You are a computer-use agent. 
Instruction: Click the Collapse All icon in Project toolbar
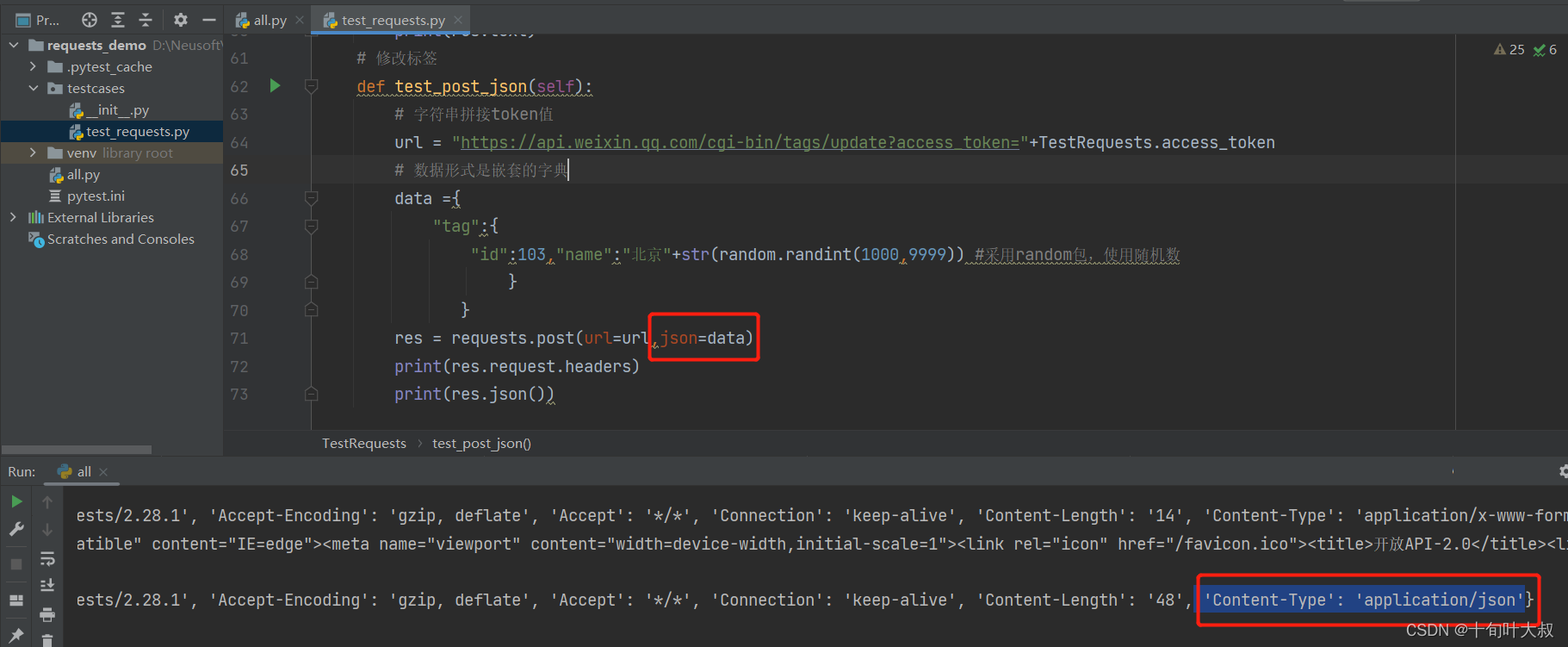[x=146, y=20]
